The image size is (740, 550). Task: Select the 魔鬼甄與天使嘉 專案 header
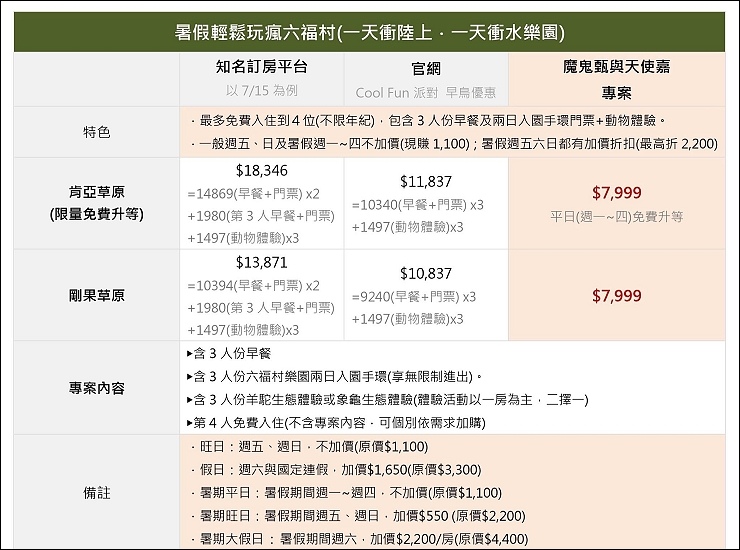(x=616, y=79)
